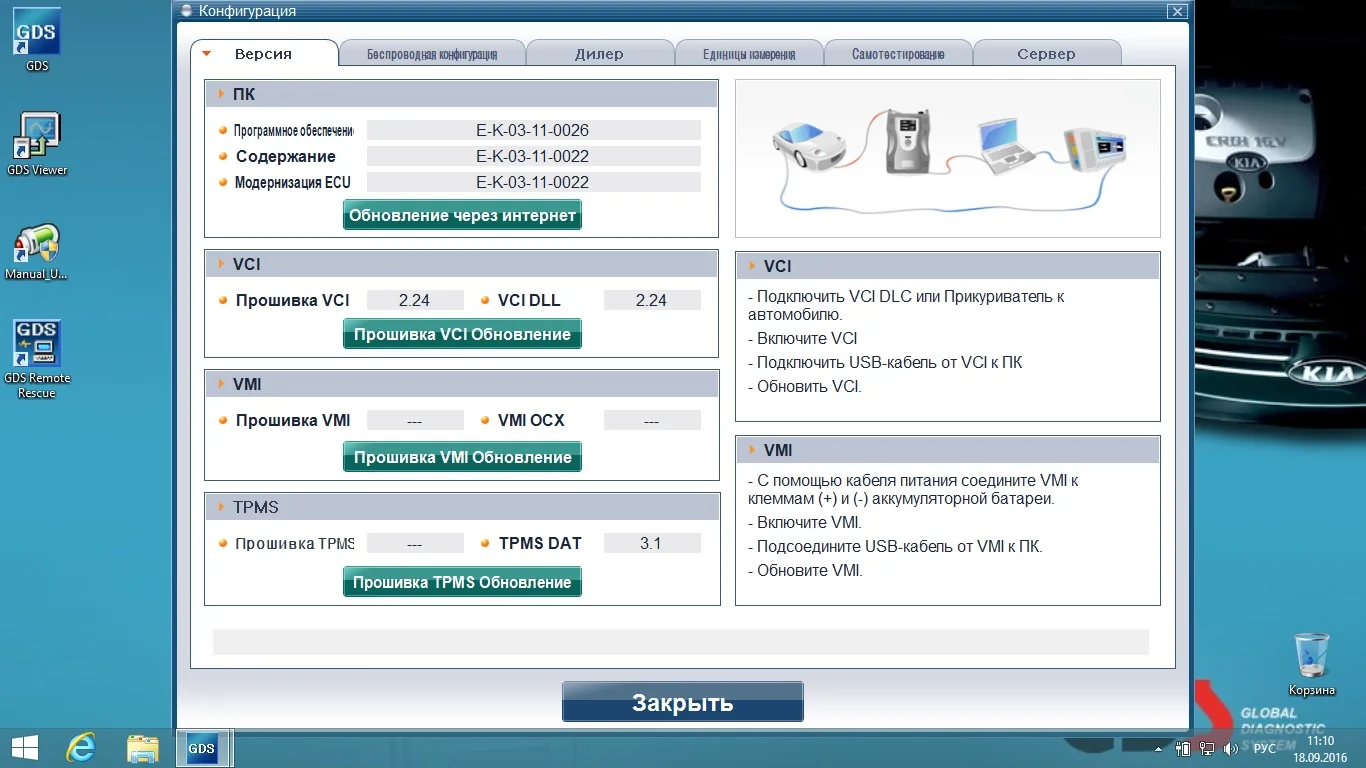Click Прошивка TPMS Обновление button
The image size is (1366, 768).
tap(462, 582)
